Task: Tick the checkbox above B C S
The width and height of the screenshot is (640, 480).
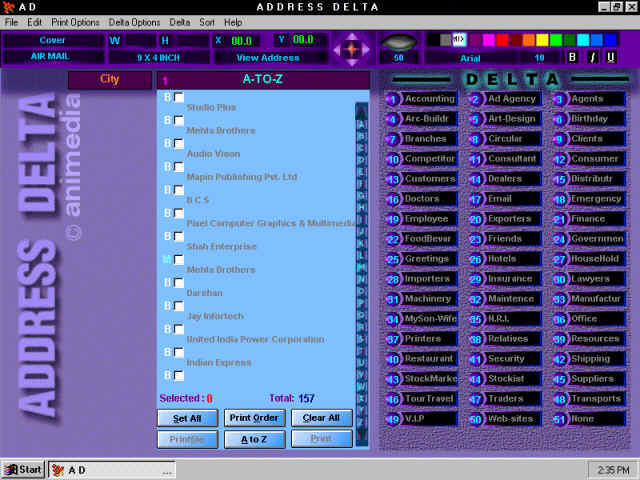Action: click(x=179, y=190)
